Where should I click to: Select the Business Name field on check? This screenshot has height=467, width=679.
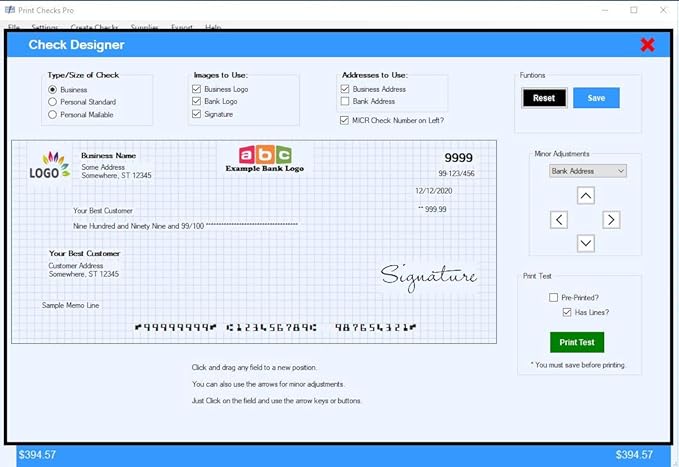(108, 156)
